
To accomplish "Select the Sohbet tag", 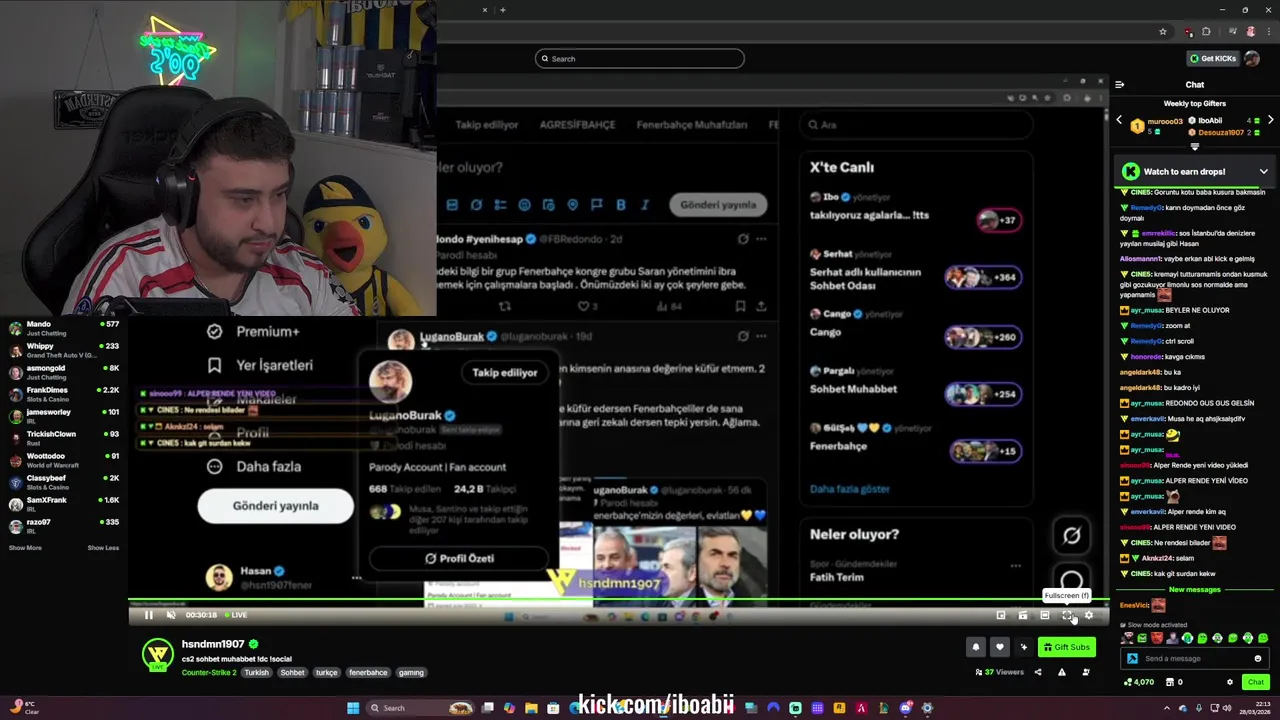I will click(x=292, y=672).
